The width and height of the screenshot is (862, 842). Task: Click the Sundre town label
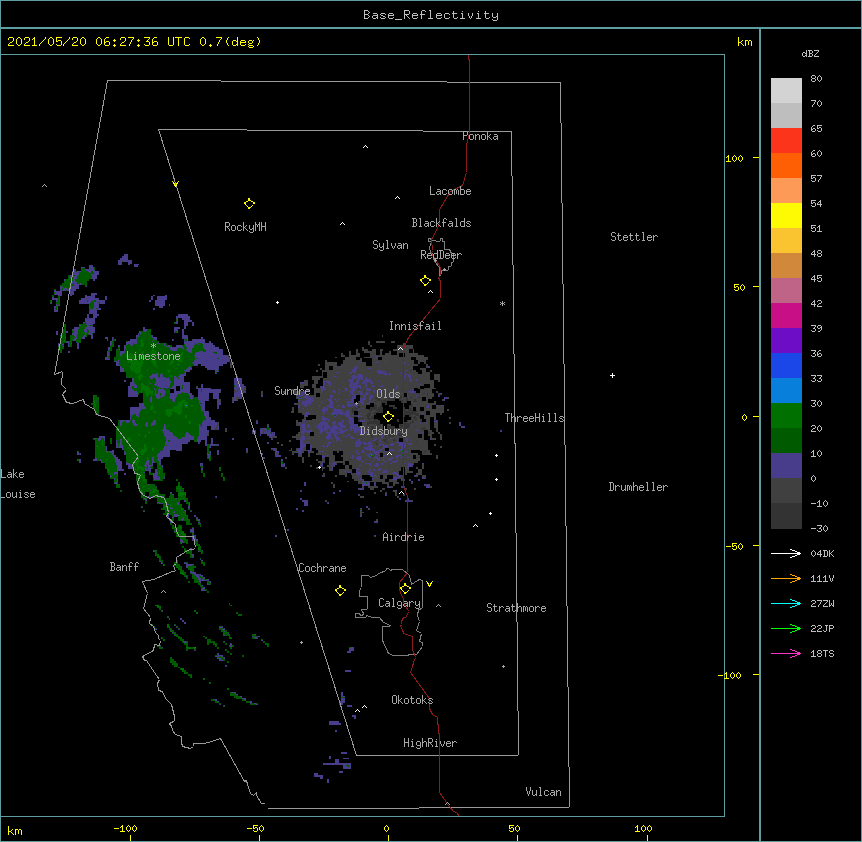tap(292, 391)
